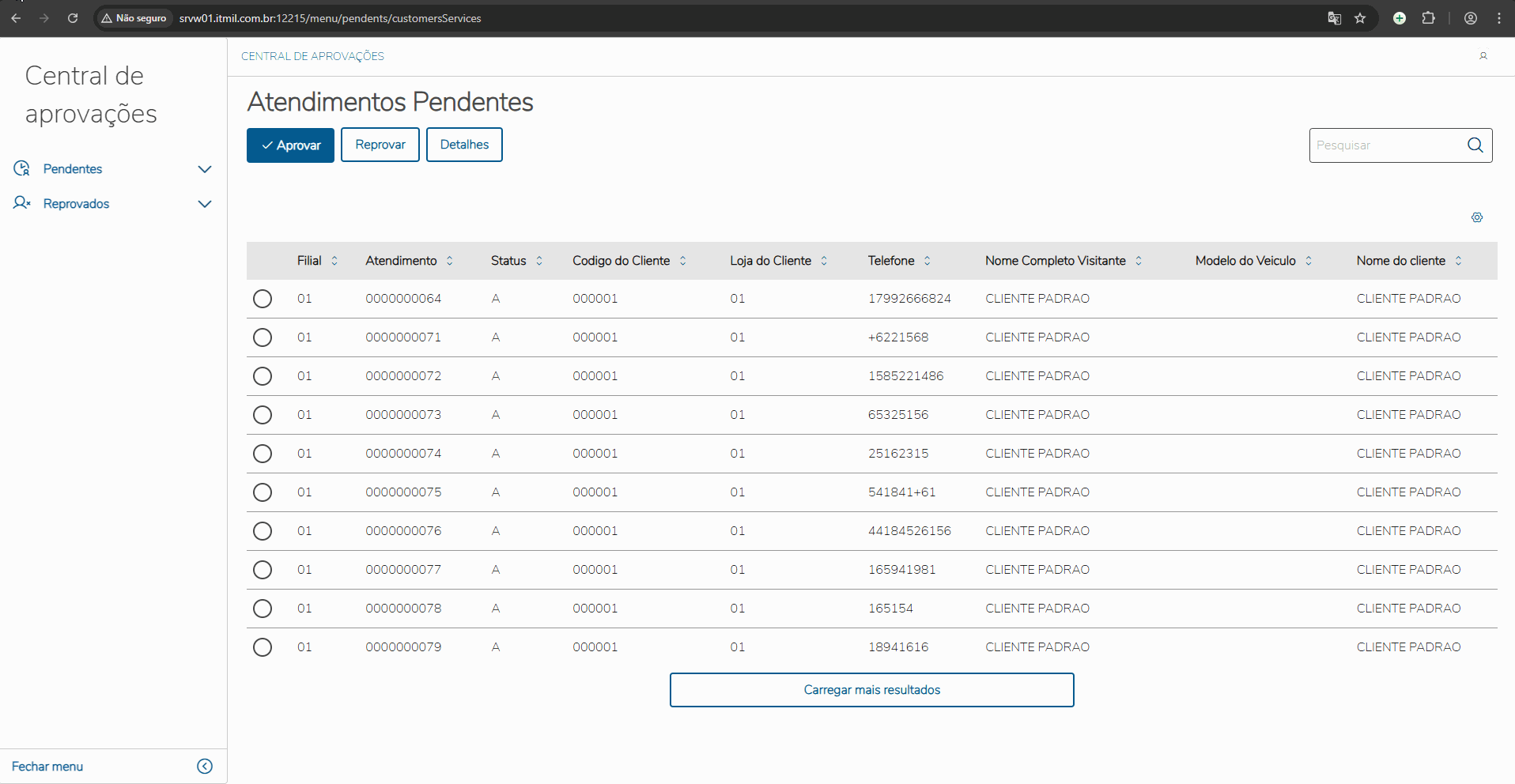Sort by Filial column arrows

(334, 261)
